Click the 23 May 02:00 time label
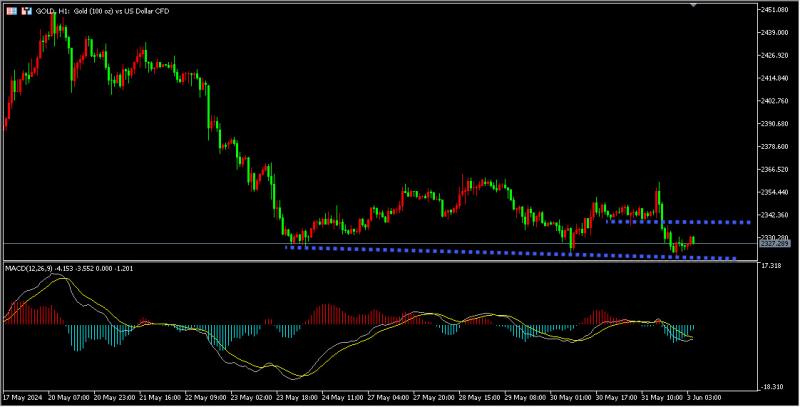Screen dimensions: 800x407 [x=251, y=397]
